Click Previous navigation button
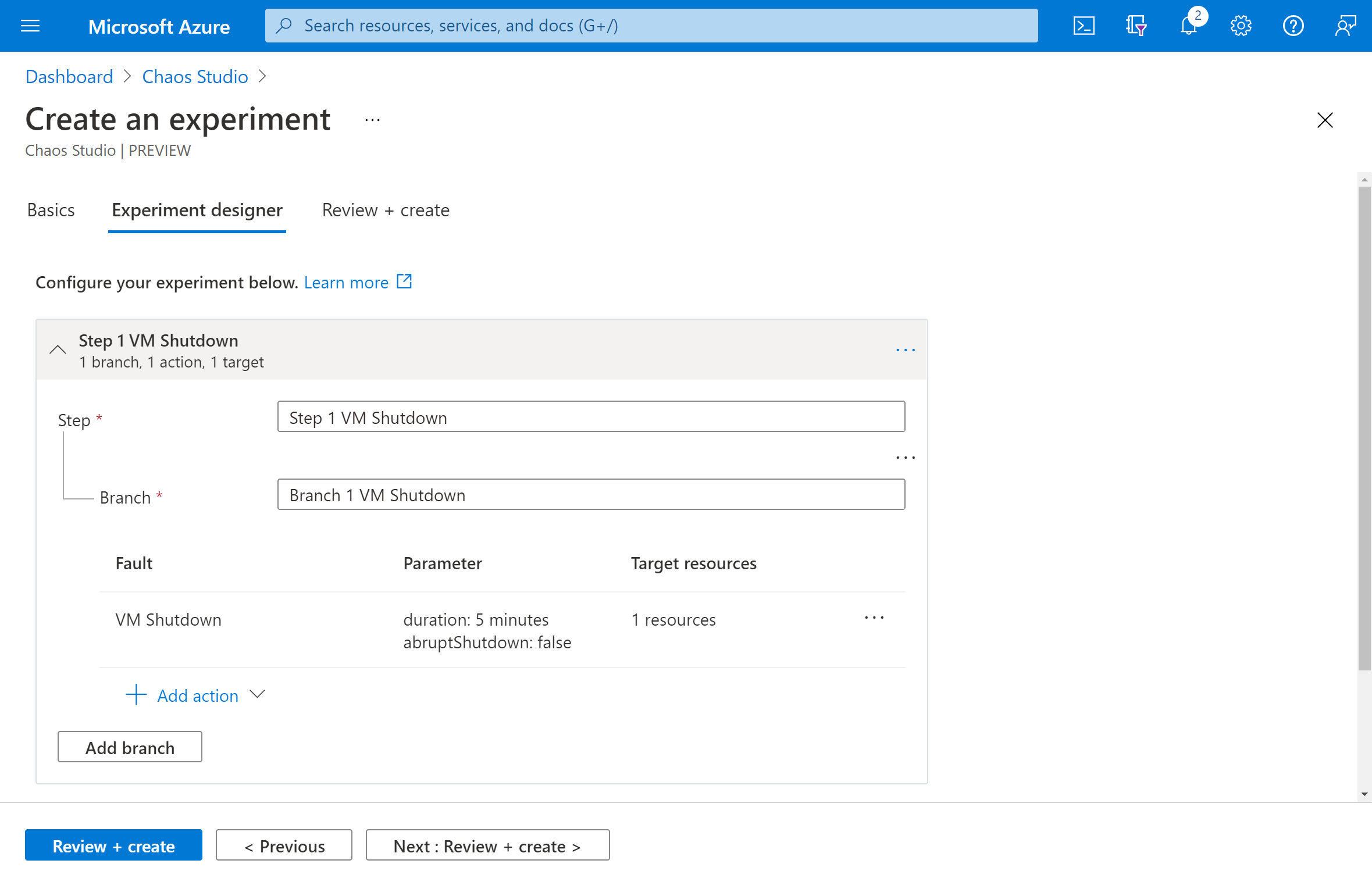 click(x=285, y=845)
